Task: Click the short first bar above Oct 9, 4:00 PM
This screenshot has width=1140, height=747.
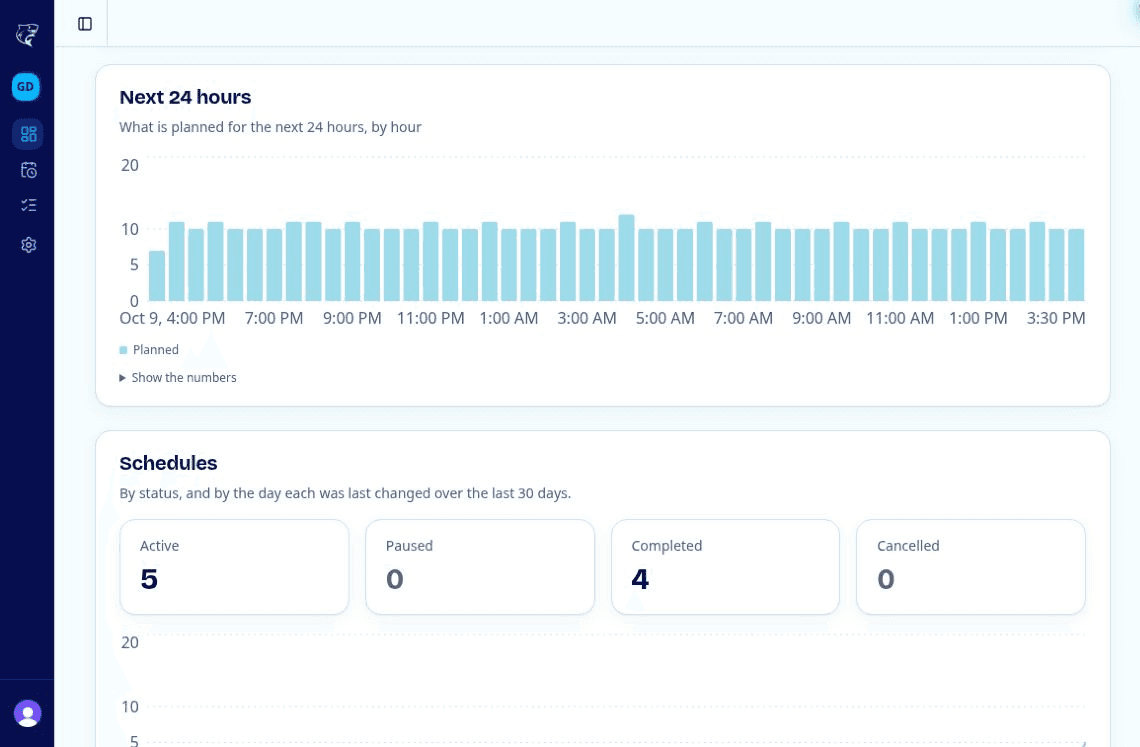Action: [157, 276]
